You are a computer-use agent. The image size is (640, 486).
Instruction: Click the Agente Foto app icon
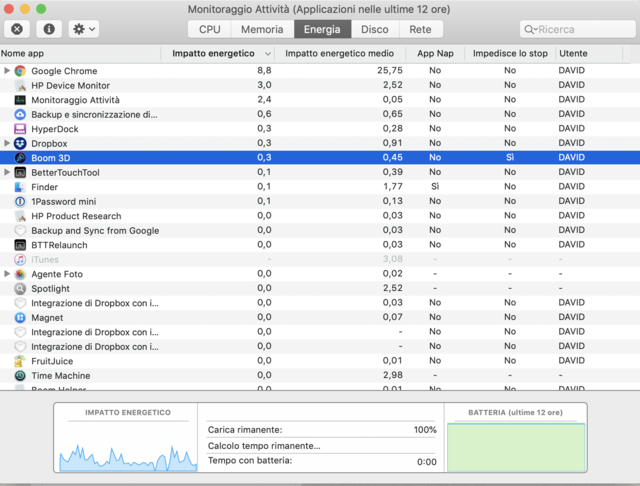[20, 274]
